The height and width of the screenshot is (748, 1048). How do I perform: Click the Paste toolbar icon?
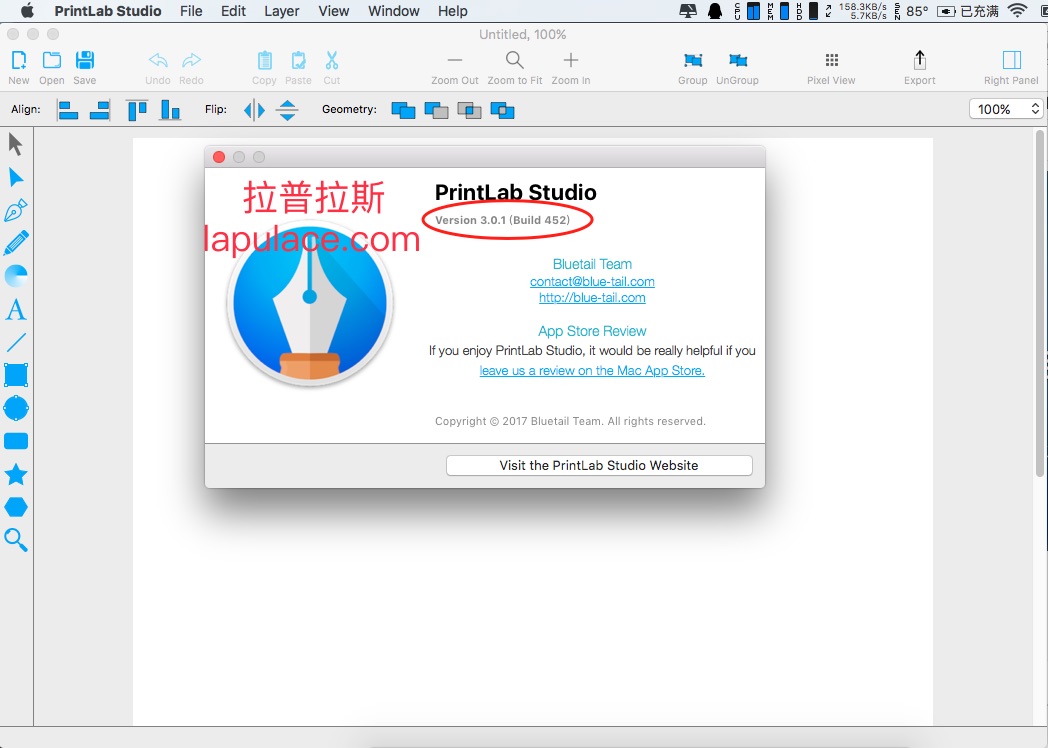click(298, 68)
